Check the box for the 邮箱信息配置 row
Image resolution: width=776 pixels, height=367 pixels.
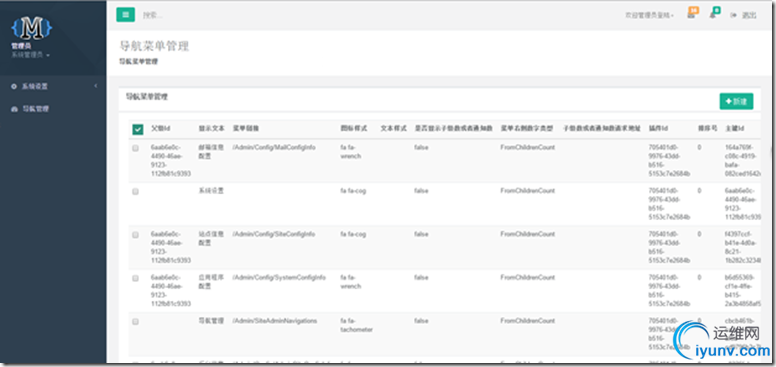136,148
